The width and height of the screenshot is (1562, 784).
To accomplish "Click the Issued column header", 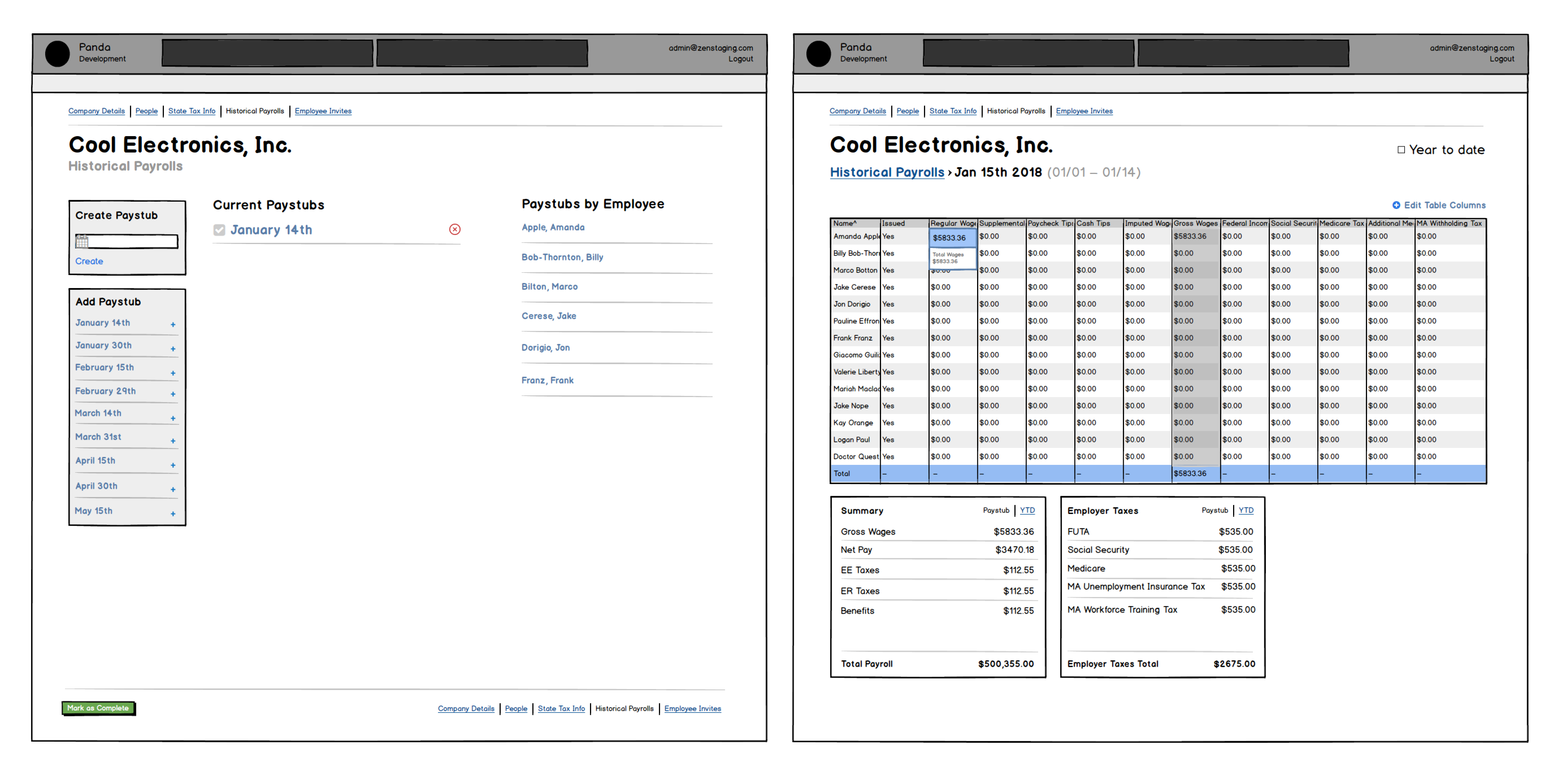I will pyautogui.click(x=904, y=224).
